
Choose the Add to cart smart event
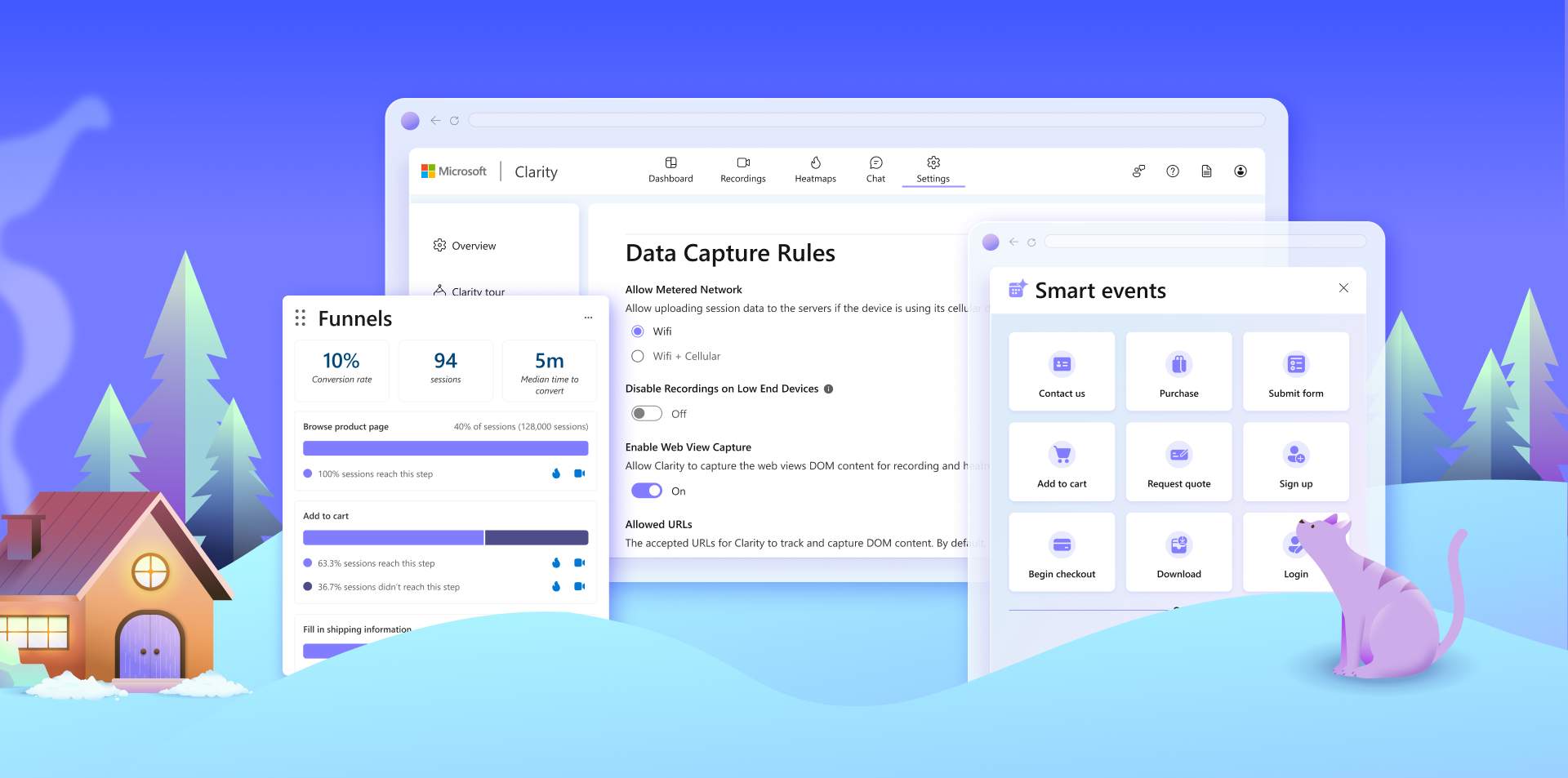(x=1062, y=462)
